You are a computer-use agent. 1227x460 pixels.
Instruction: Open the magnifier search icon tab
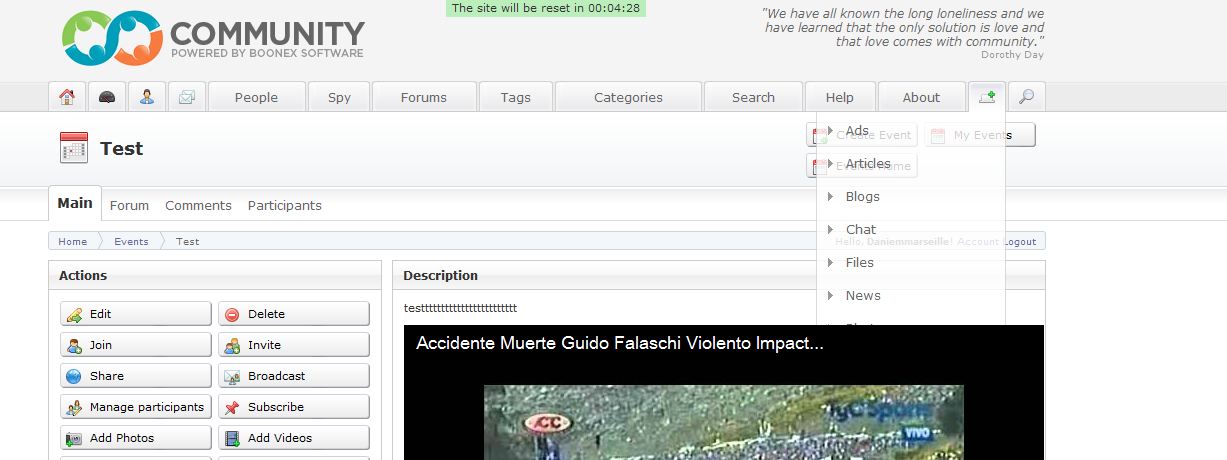pos(1027,97)
